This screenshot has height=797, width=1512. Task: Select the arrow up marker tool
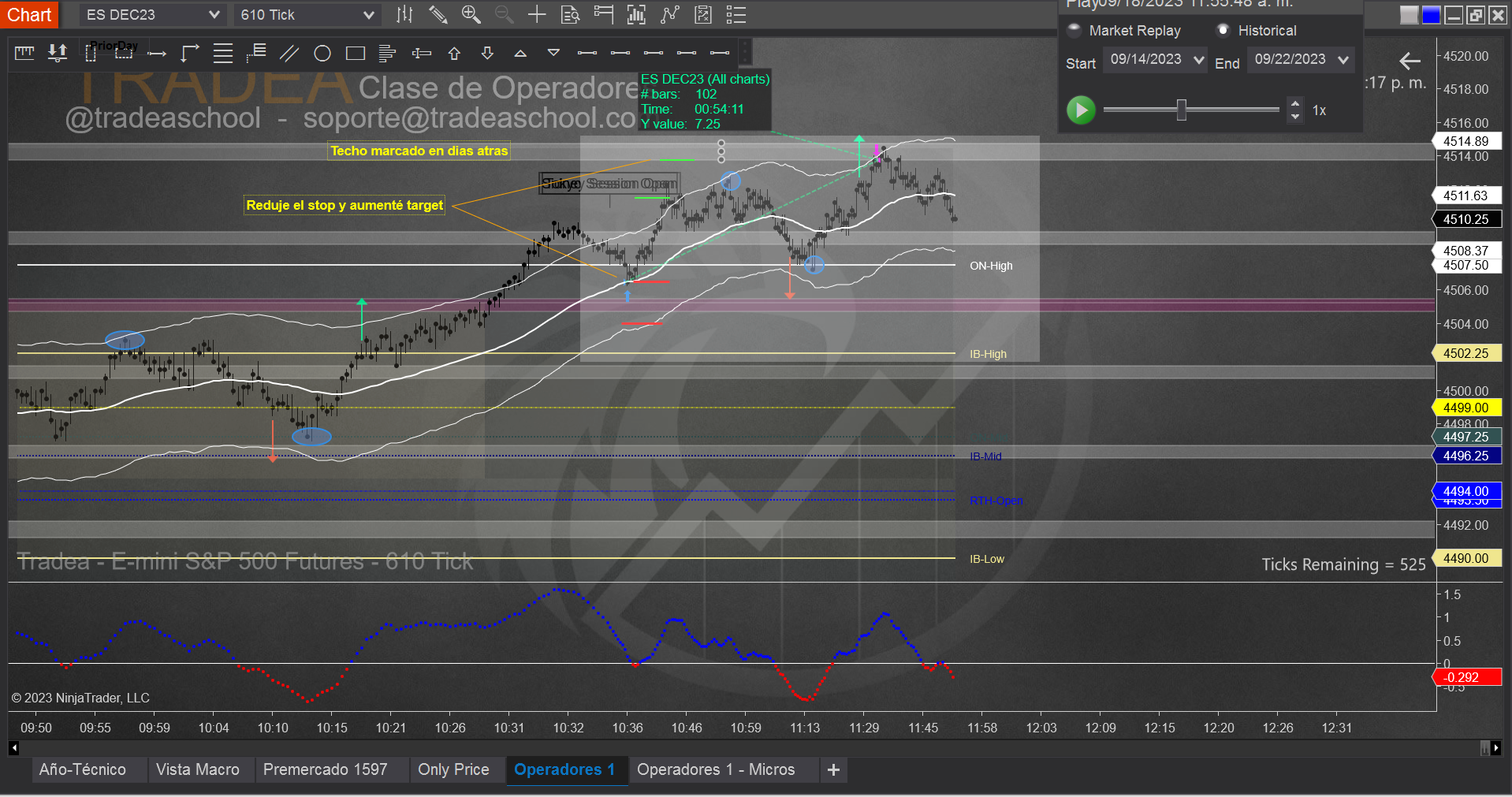click(x=454, y=53)
